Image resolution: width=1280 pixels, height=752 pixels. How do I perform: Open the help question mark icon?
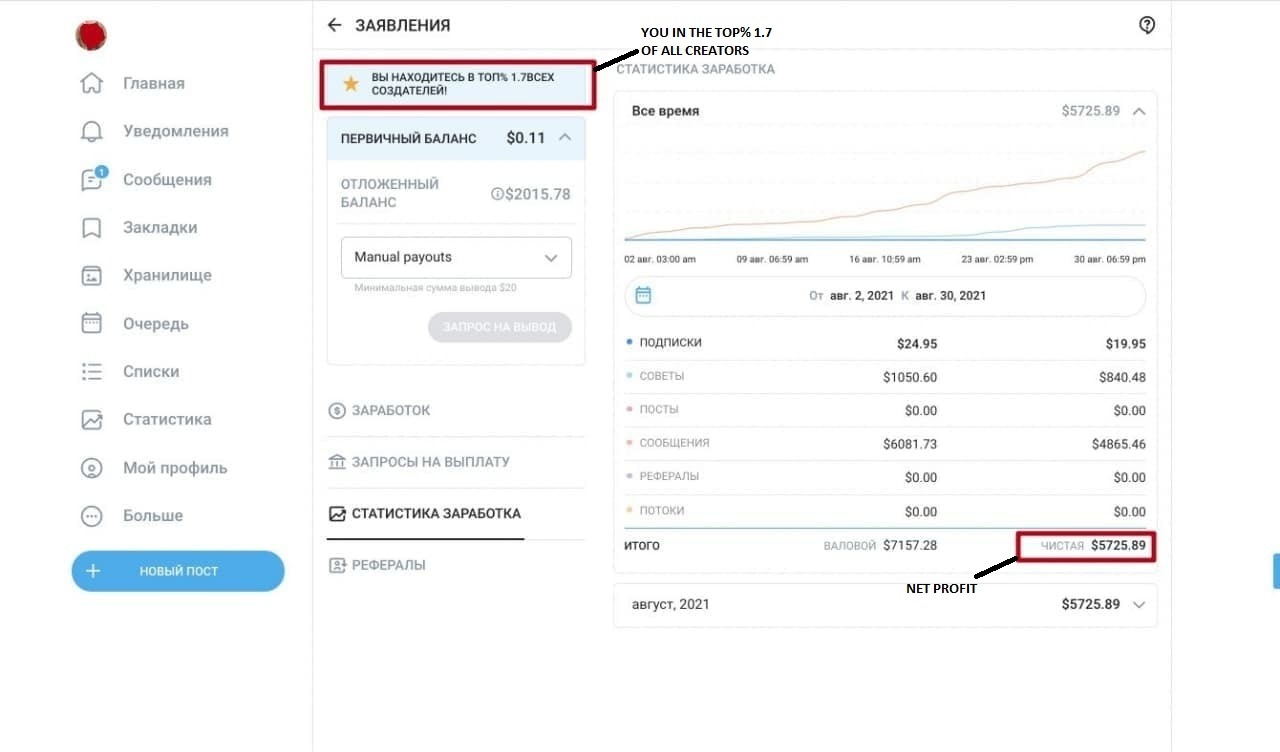click(x=1147, y=26)
